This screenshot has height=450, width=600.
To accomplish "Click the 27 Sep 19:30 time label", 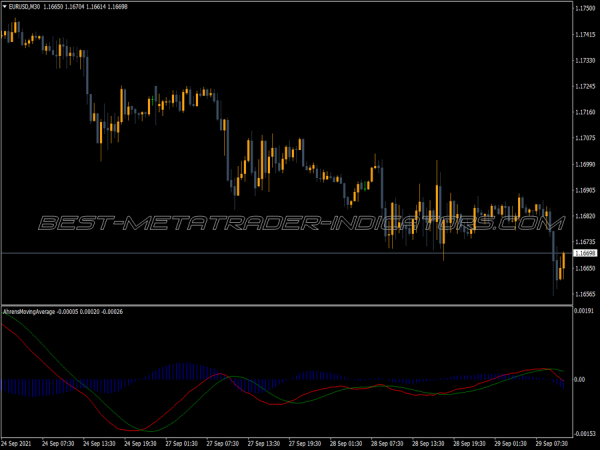I will [x=305, y=443].
